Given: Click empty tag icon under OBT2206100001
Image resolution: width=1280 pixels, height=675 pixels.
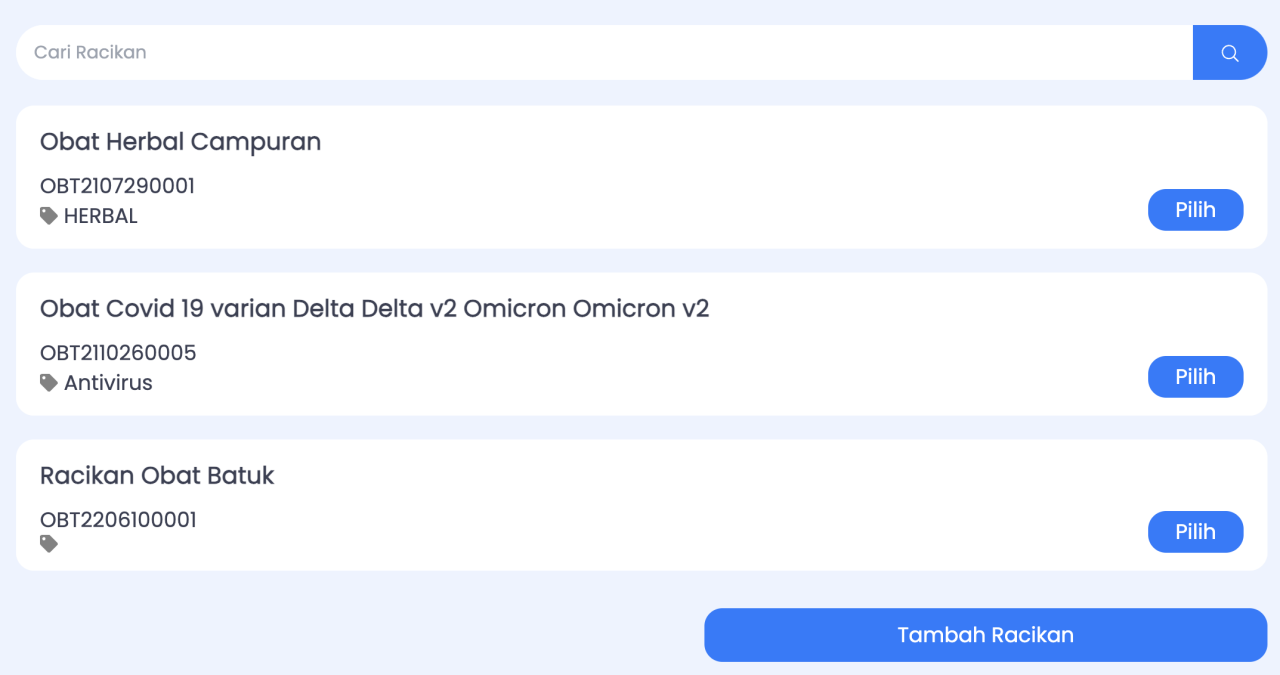Looking at the screenshot, I should 49,544.
